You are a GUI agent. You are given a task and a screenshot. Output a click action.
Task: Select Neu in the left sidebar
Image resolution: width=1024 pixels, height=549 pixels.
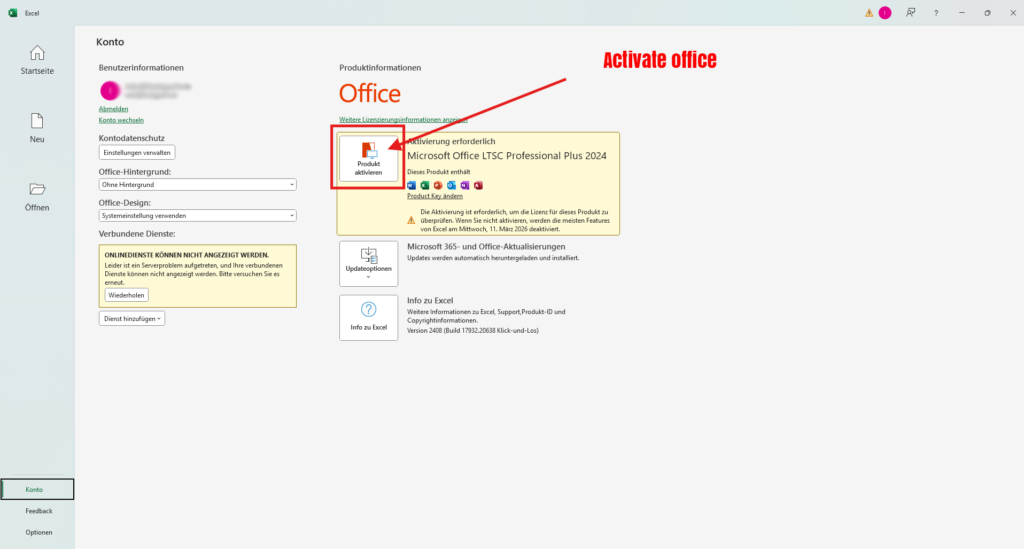pos(37,128)
